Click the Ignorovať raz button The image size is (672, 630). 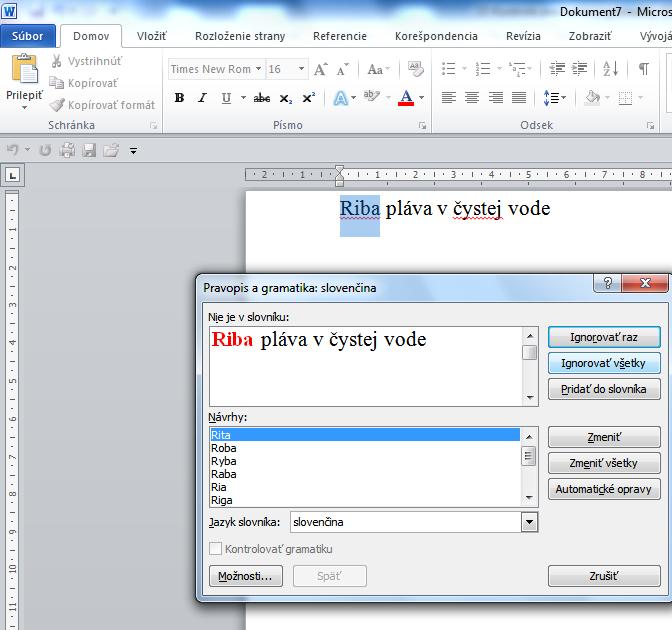[604, 337]
